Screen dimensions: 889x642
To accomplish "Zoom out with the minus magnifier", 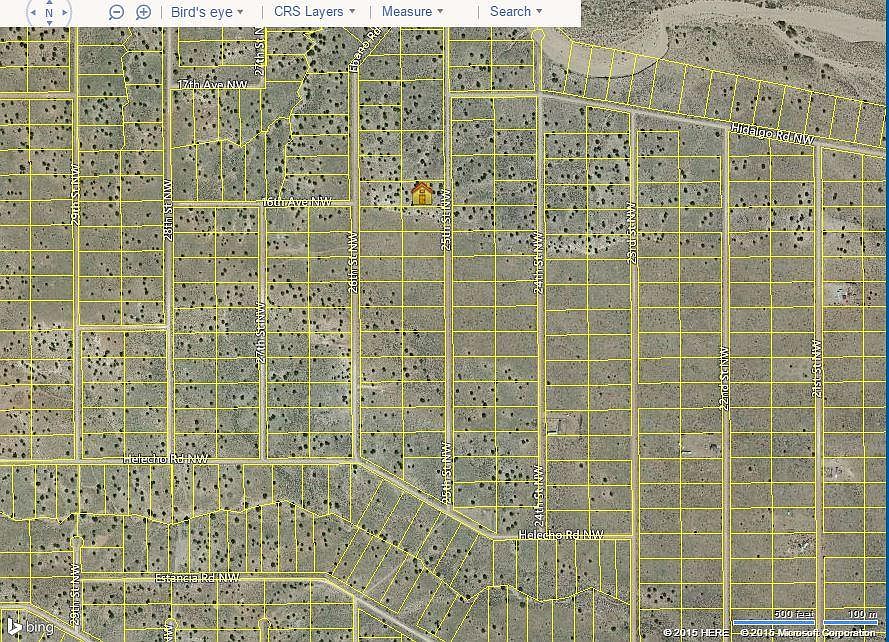I will coord(117,12).
